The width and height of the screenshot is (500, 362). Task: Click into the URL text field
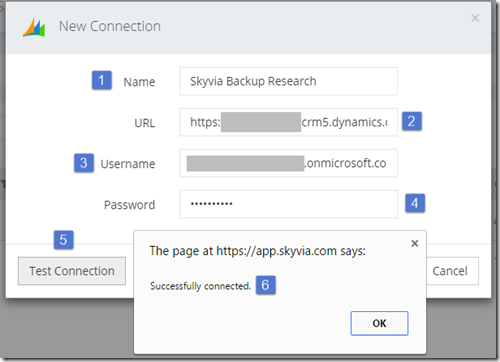288,122
